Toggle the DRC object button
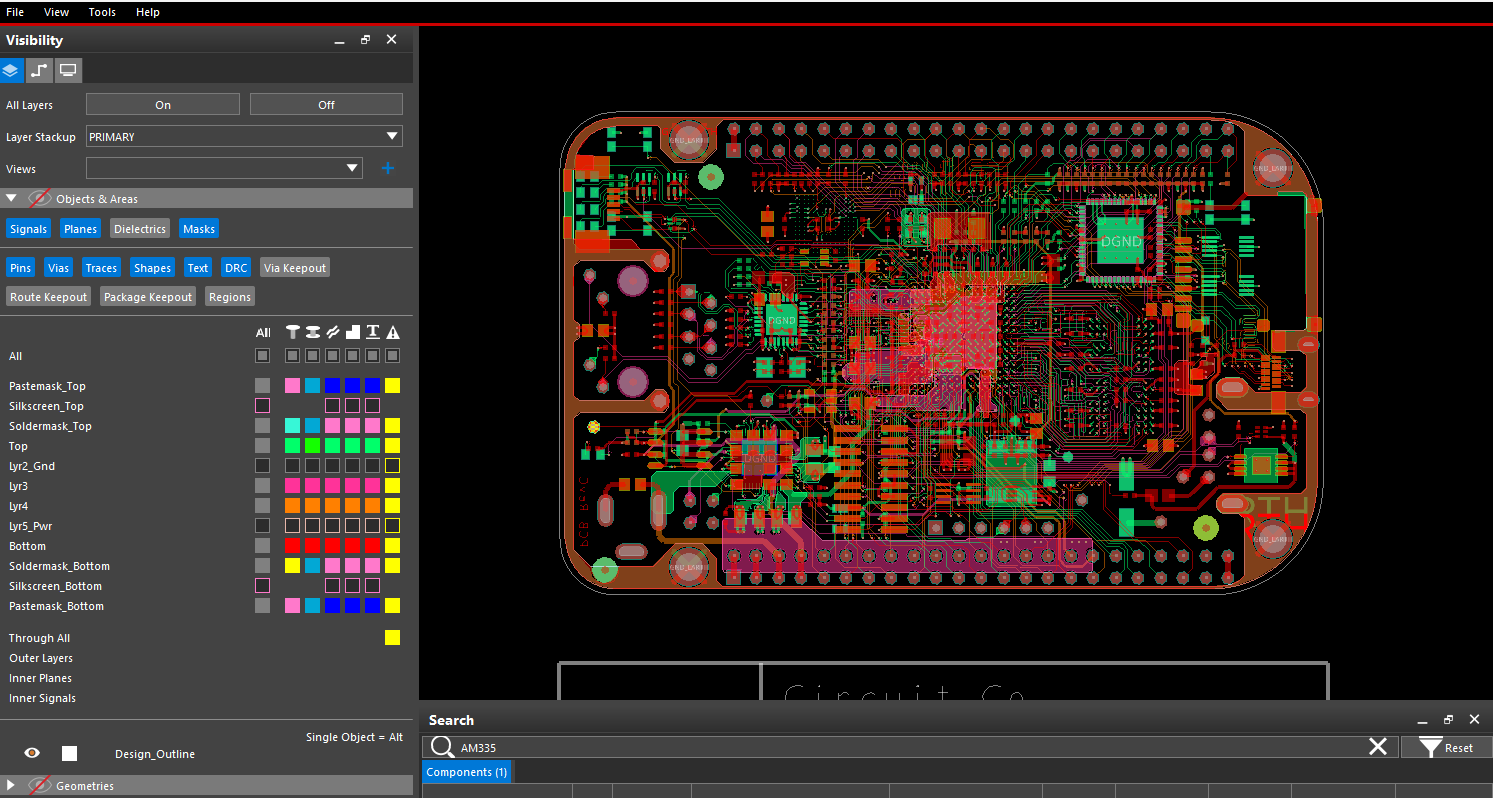Screen dimensions: 1493x798 [236, 268]
